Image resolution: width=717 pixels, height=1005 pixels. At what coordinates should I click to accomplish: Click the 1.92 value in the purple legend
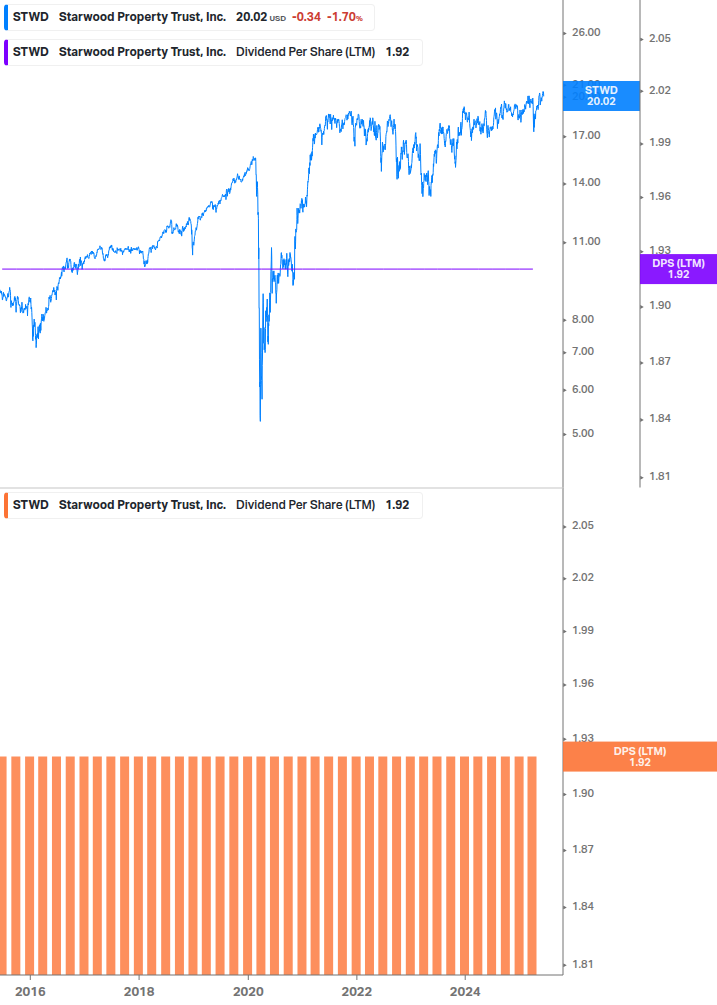[x=397, y=53]
